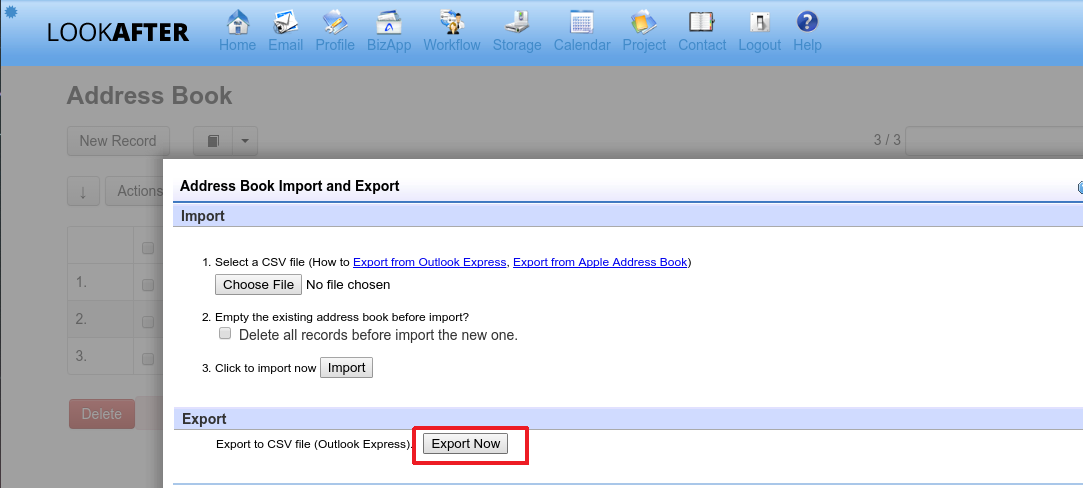The height and width of the screenshot is (488, 1083).
Task: Open the Contact book icon
Action: [702, 23]
